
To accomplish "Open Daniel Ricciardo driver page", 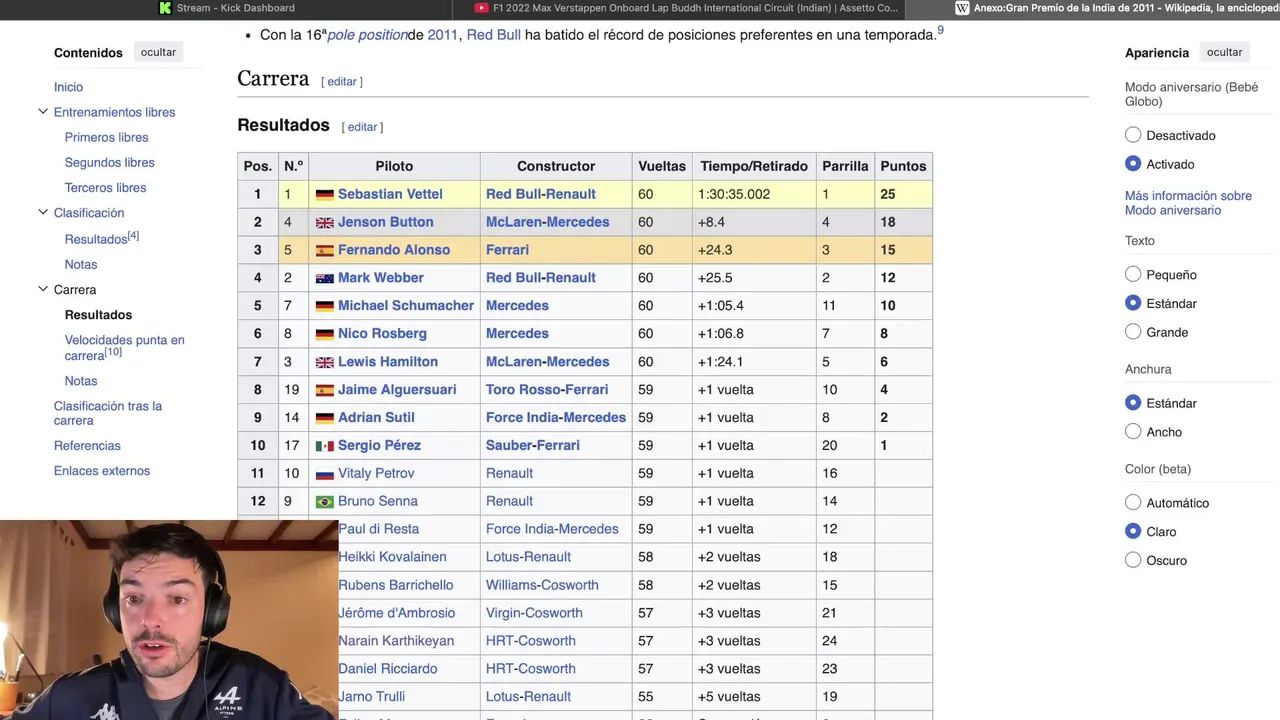I will pyautogui.click(x=388, y=668).
